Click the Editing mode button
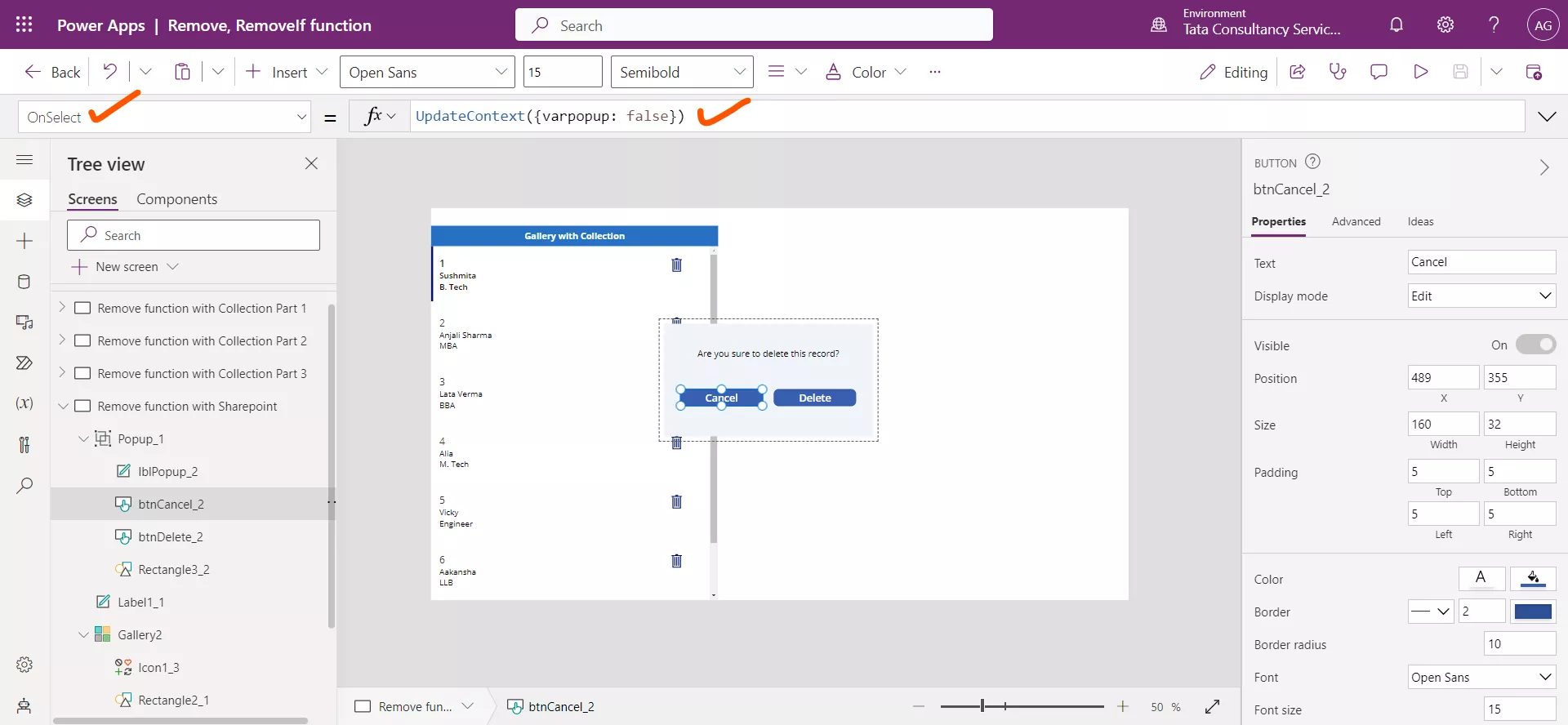 [x=1233, y=72]
